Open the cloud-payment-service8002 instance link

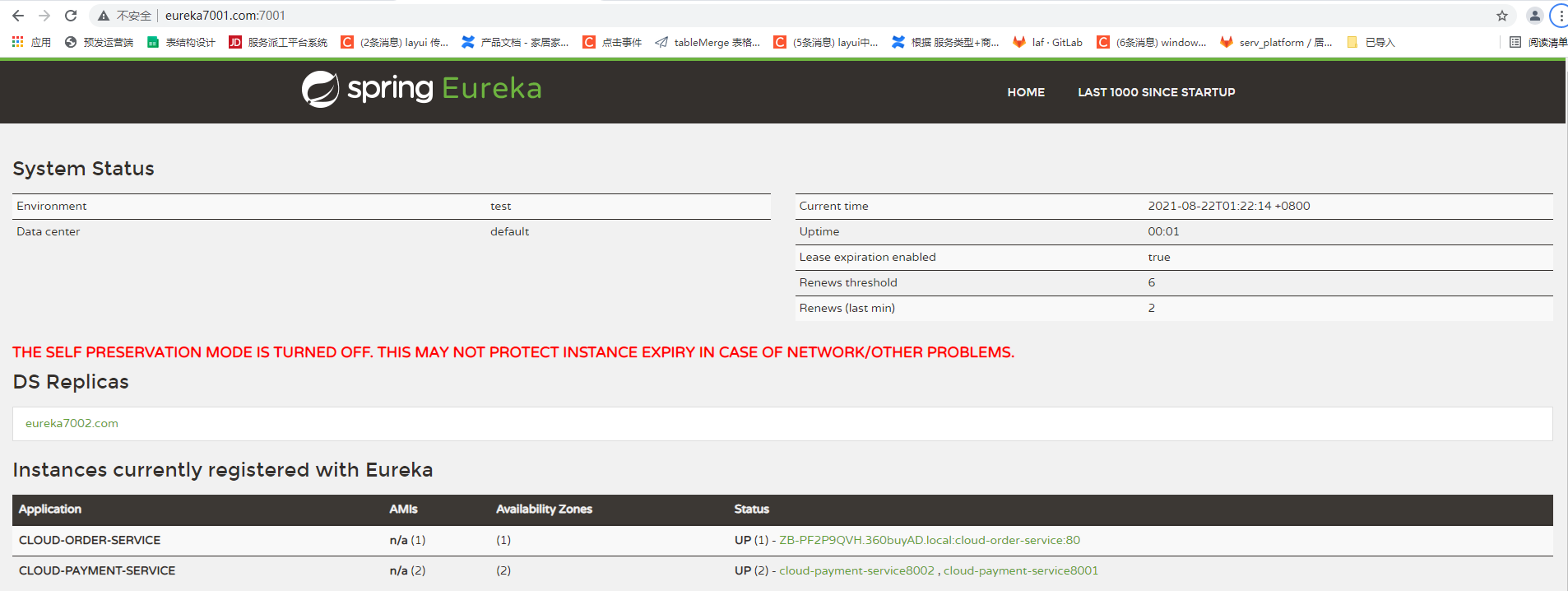click(x=856, y=570)
